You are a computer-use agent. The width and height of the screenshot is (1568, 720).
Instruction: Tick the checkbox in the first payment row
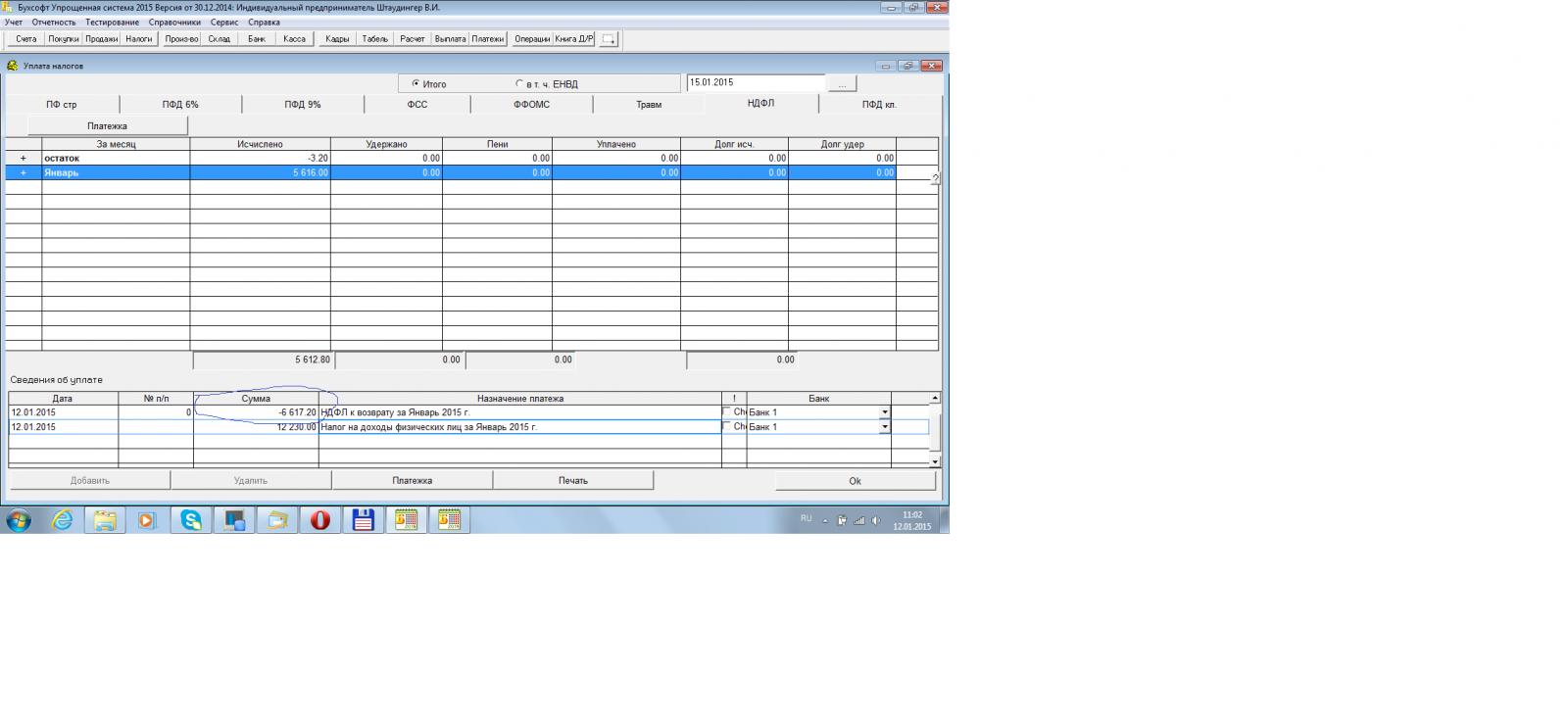click(726, 411)
